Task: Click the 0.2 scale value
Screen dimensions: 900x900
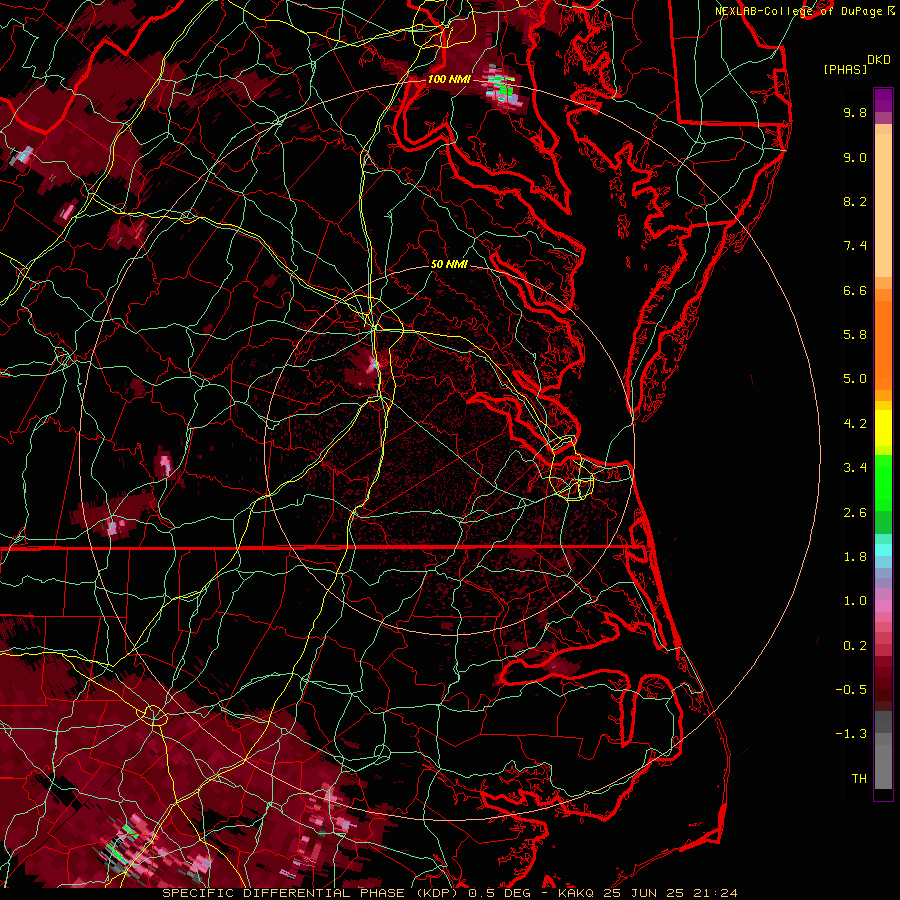Action: (x=855, y=646)
